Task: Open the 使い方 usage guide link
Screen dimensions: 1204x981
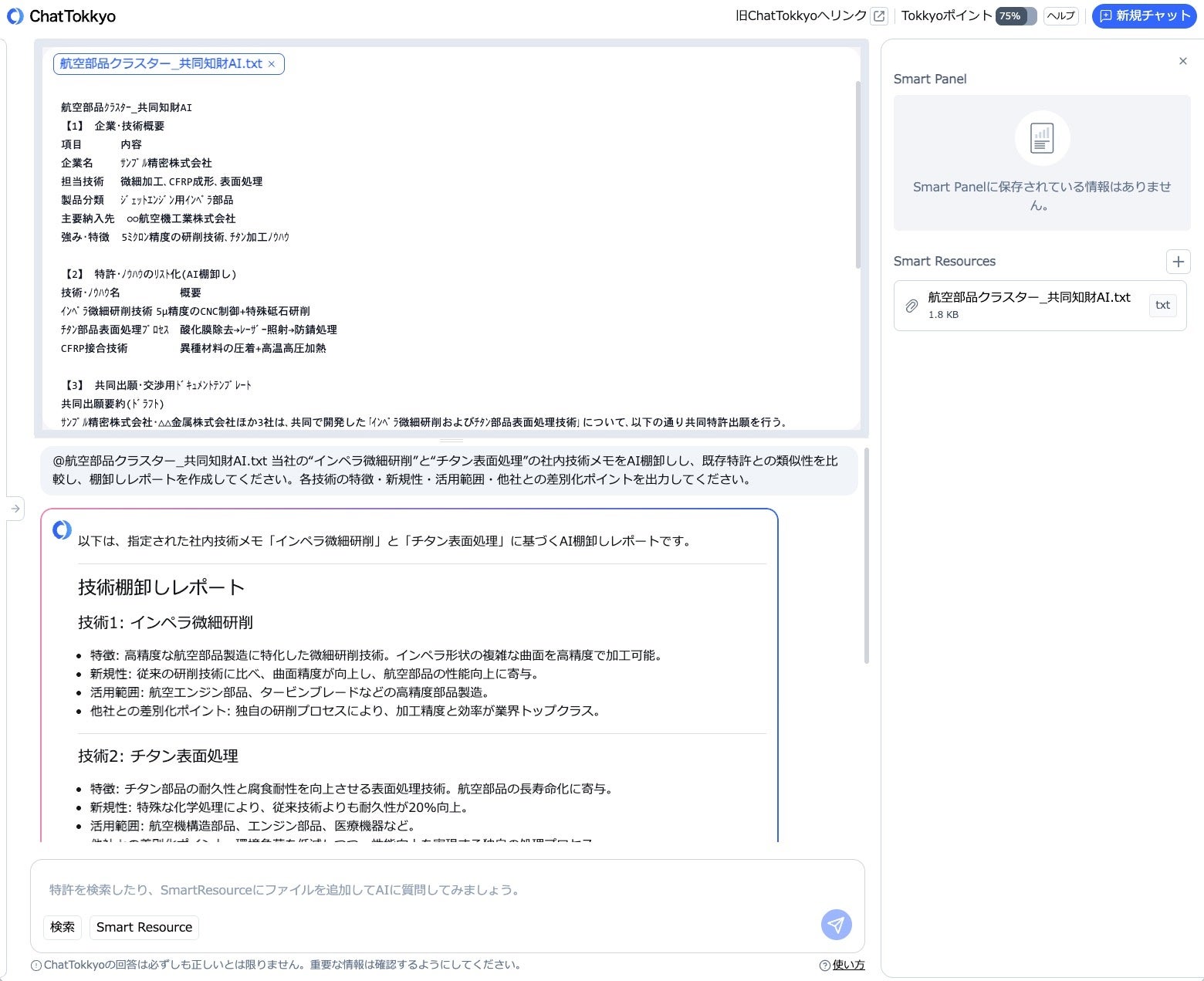Action: coord(848,965)
